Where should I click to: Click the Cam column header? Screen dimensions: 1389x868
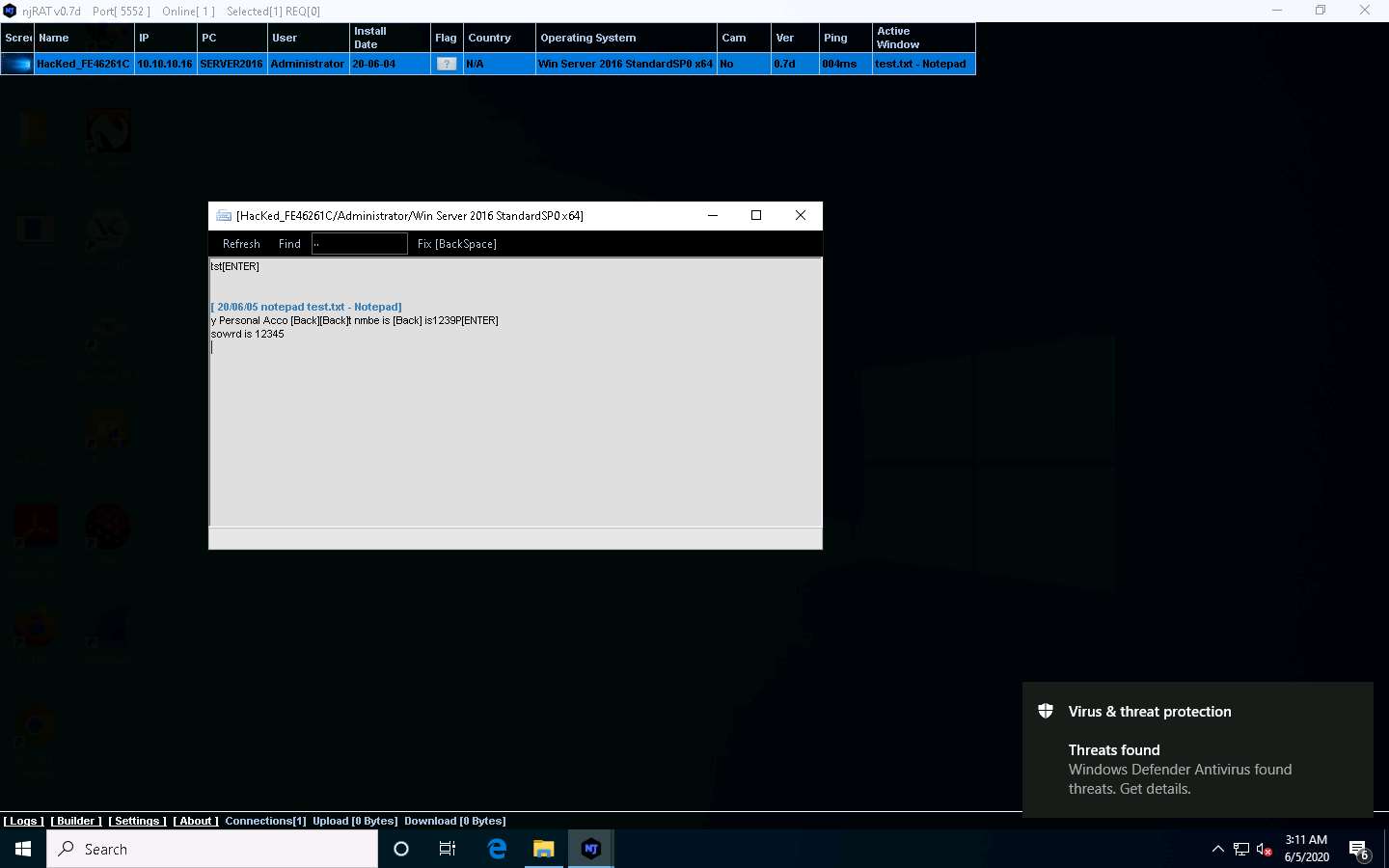pyautogui.click(x=744, y=38)
